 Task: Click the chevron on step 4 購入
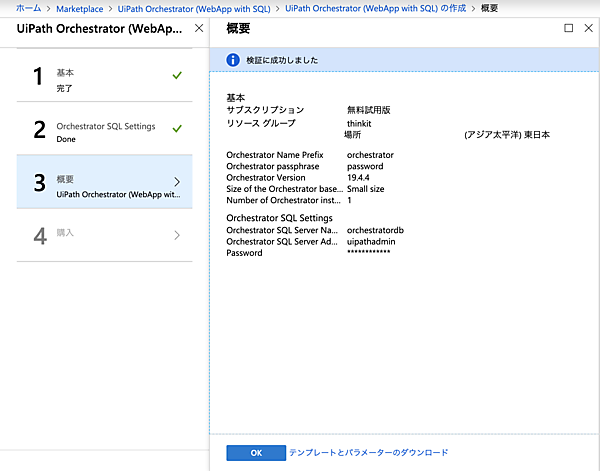coord(177,235)
